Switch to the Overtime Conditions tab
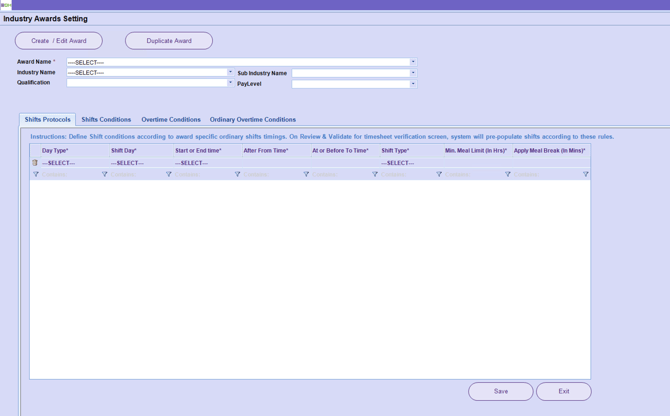670x416 pixels. [x=171, y=120]
